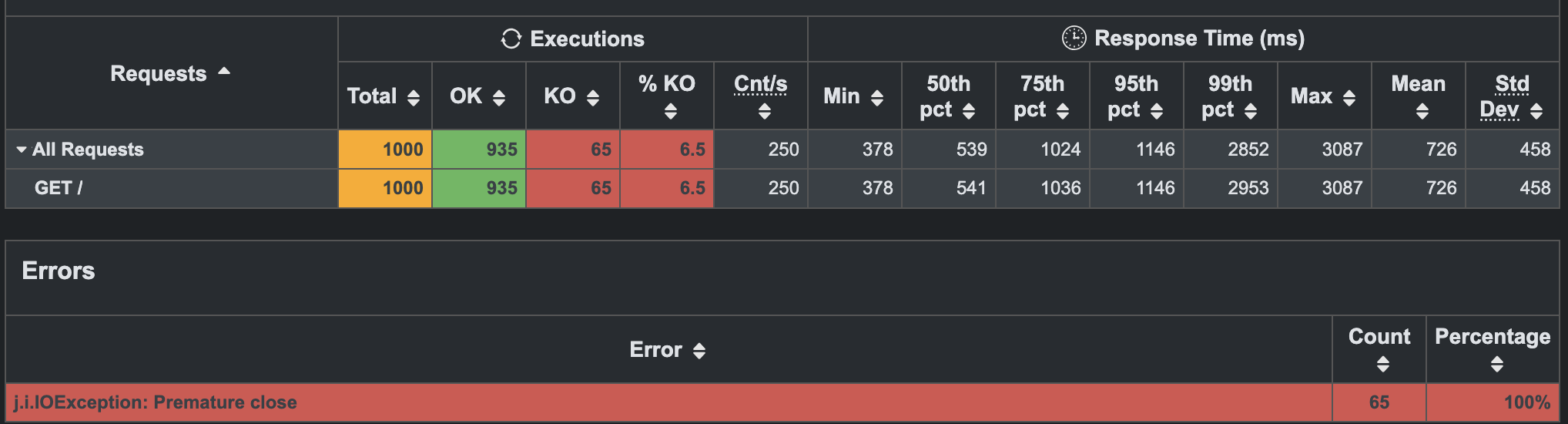The width and height of the screenshot is (1568, 424).
Task: Toggle Requests column ascending sort arrow
Action: point(224,72)
